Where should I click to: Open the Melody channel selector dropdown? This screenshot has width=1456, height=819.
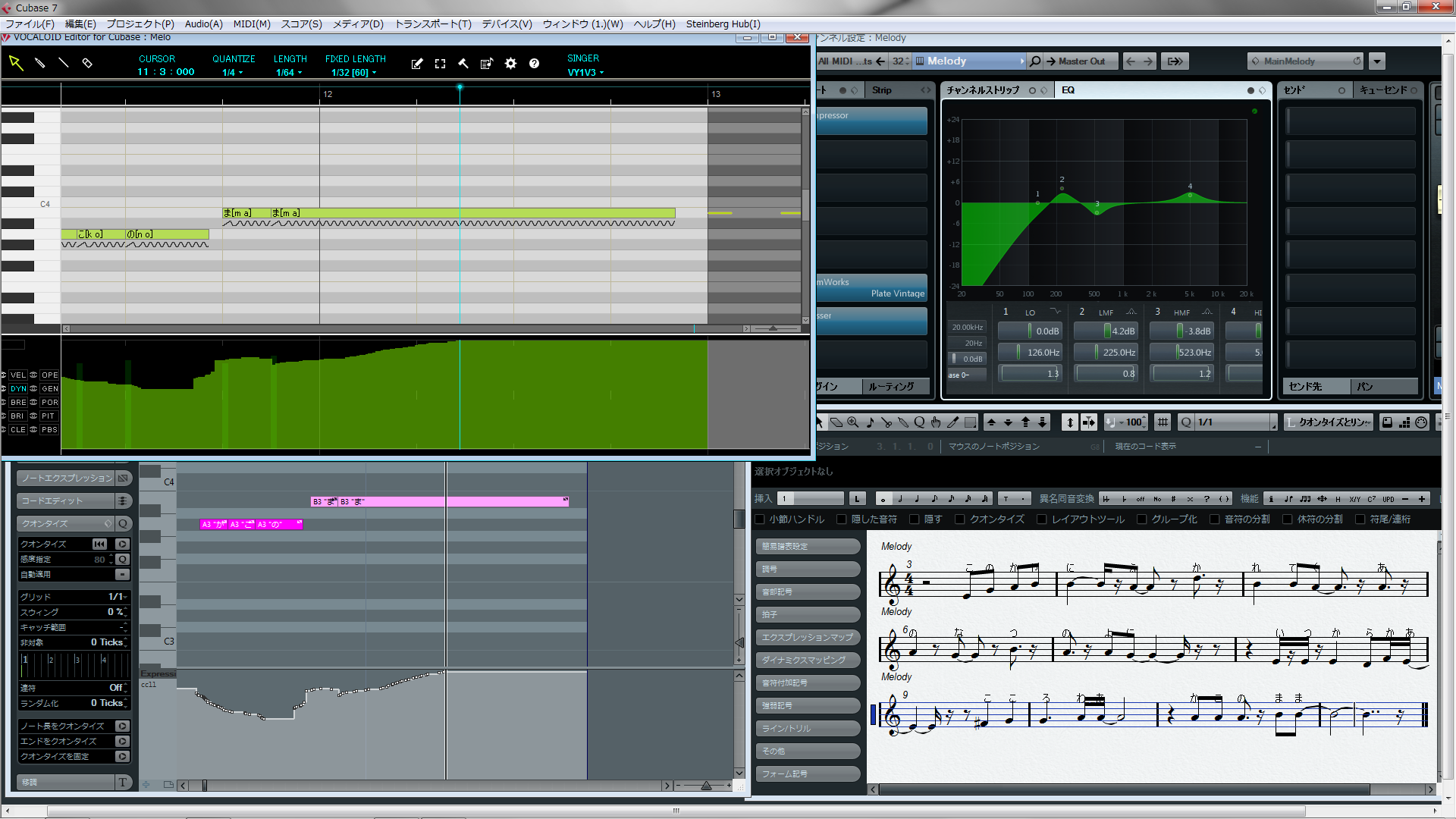pos(970,61)
